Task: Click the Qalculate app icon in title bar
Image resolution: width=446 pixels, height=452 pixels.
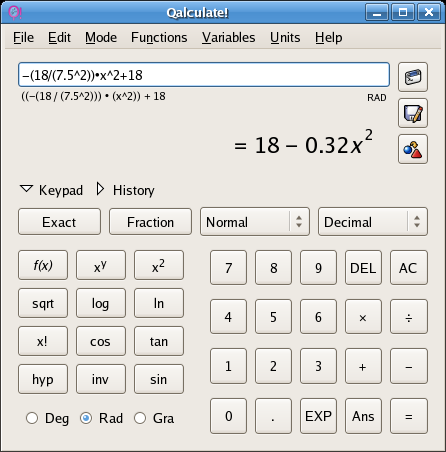Action: coord(15,13)
